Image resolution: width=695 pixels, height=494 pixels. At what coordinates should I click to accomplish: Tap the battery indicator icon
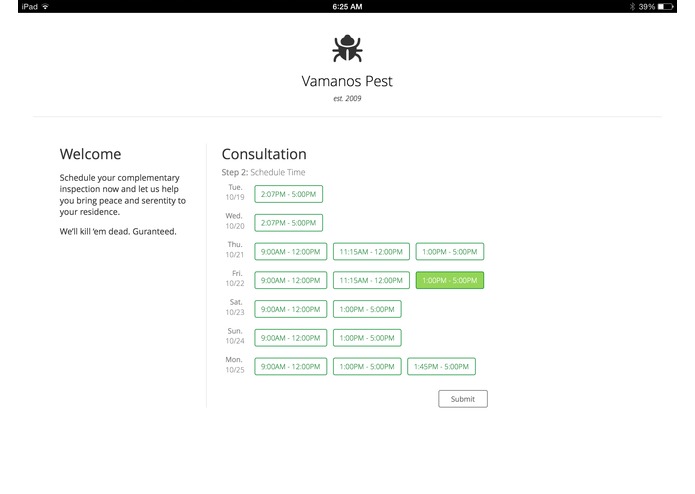[x=665, y=7]
